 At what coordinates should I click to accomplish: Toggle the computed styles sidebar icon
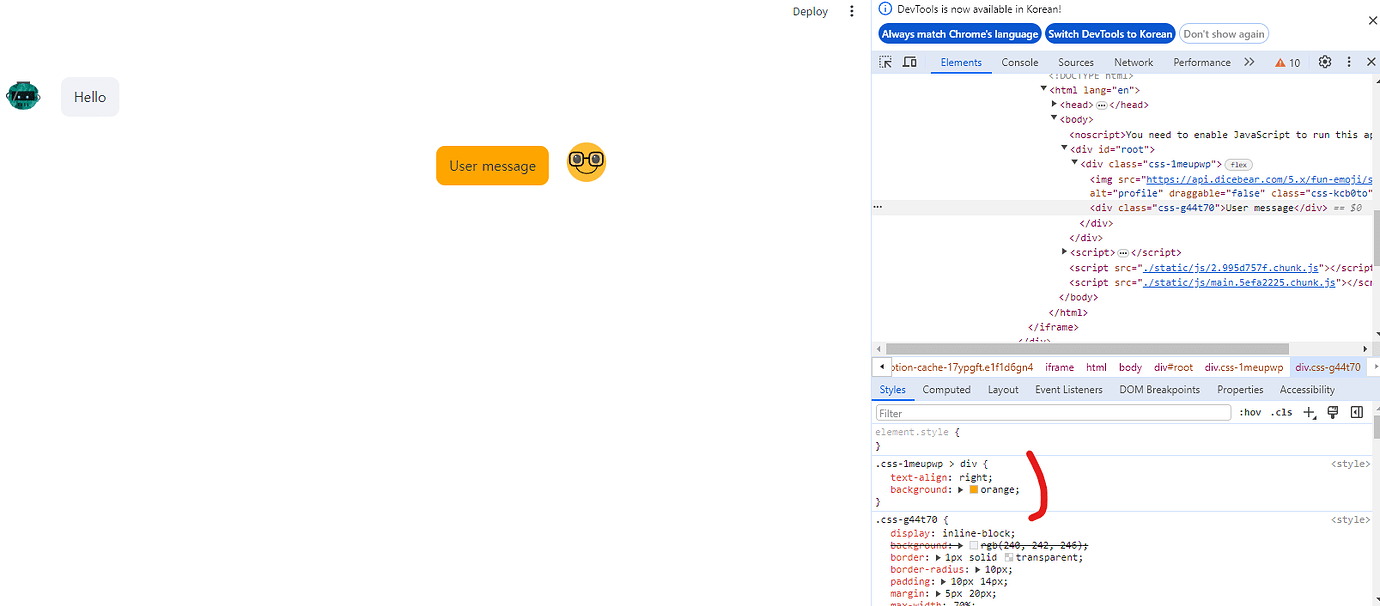[x=1356, y=411]
